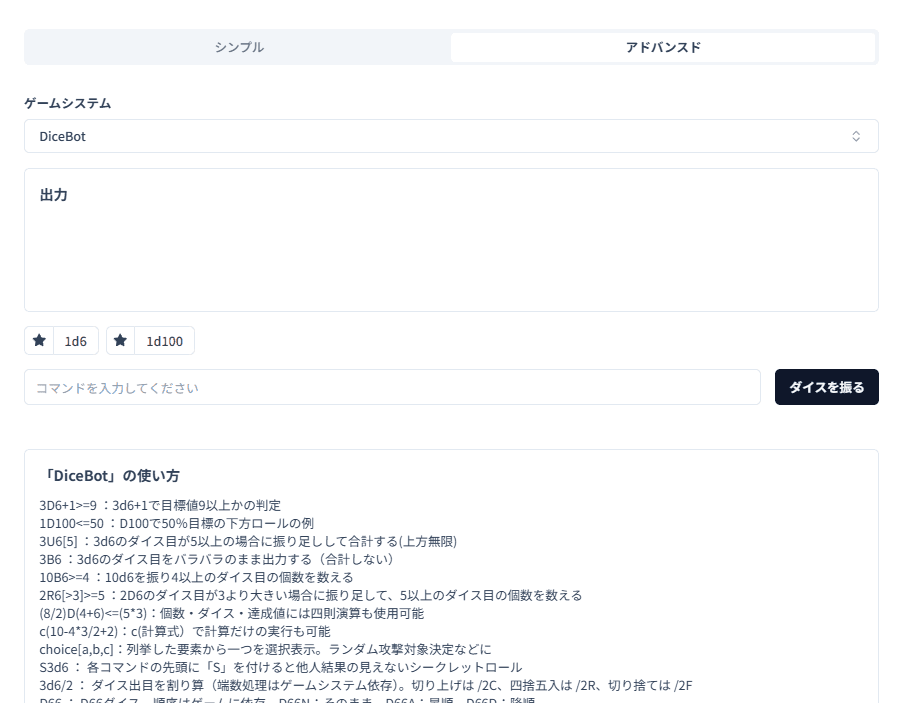Focus the コマンドを入力してください input field
The width and height of the screenshot is (905, 703).
(x=392, y=387)
